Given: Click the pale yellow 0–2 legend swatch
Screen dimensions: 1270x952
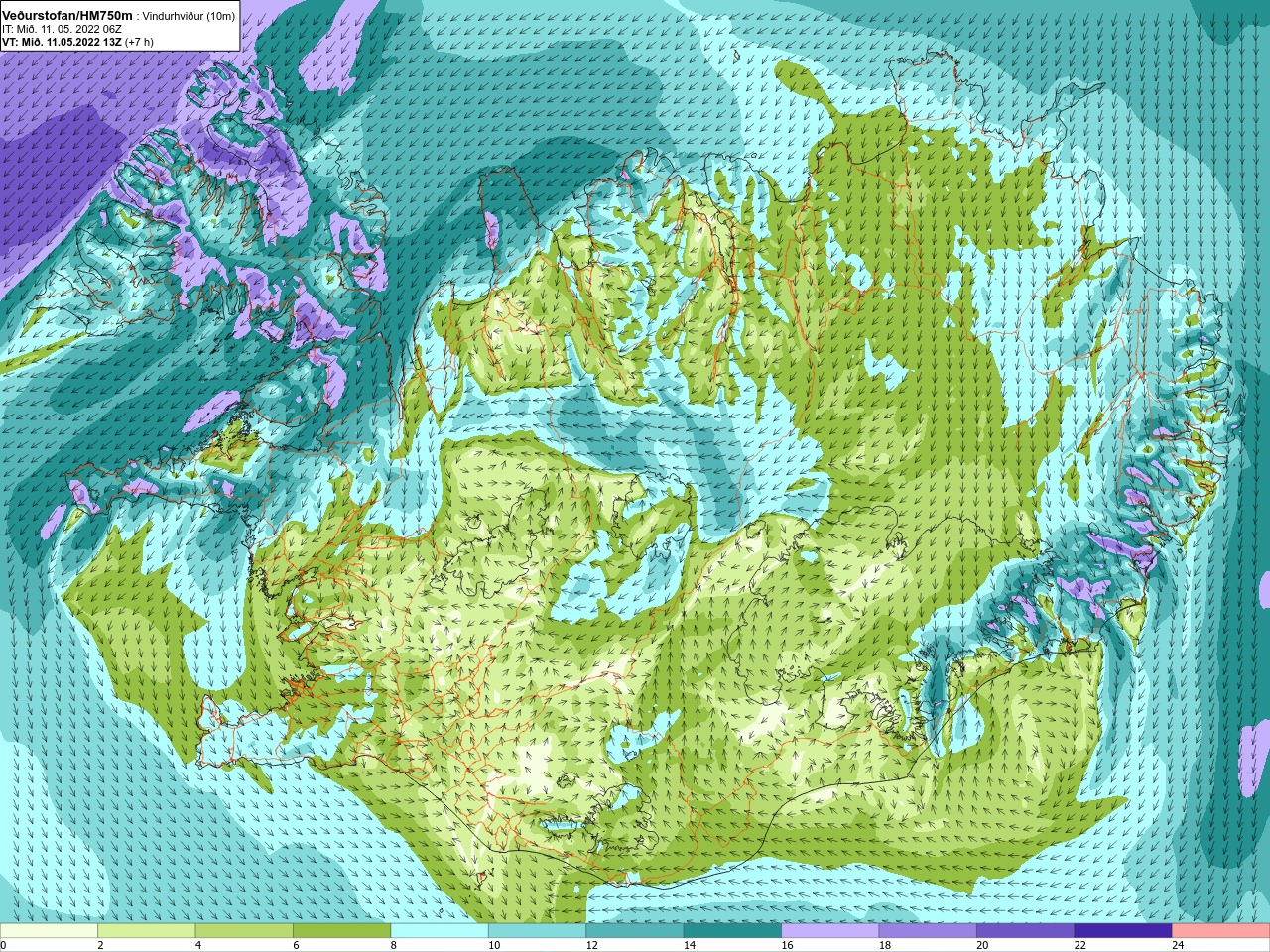Looking at the screenshot, I should pyautogui.click(x=50, y=931).
